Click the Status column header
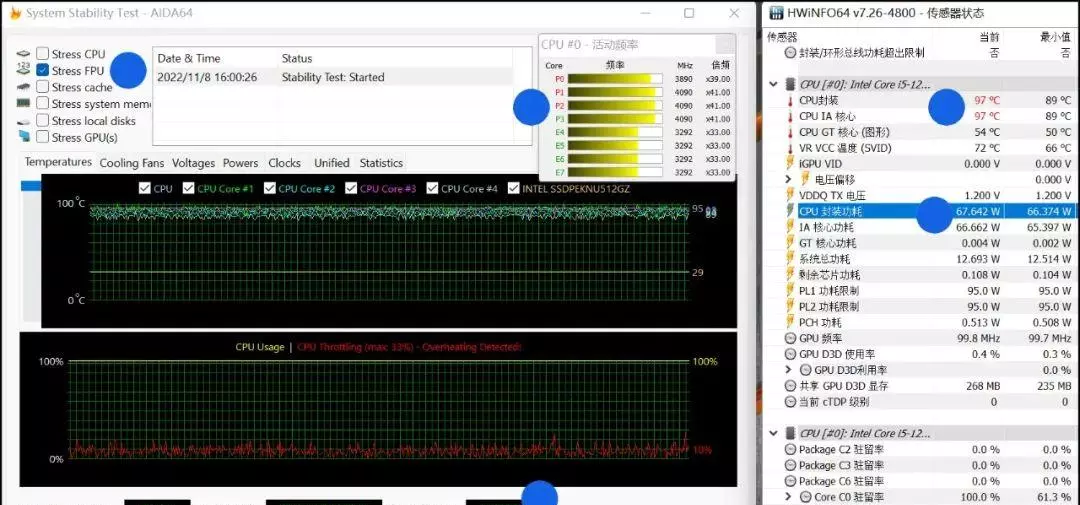The height and width of the screenshot is (505, 1080). 297,59
